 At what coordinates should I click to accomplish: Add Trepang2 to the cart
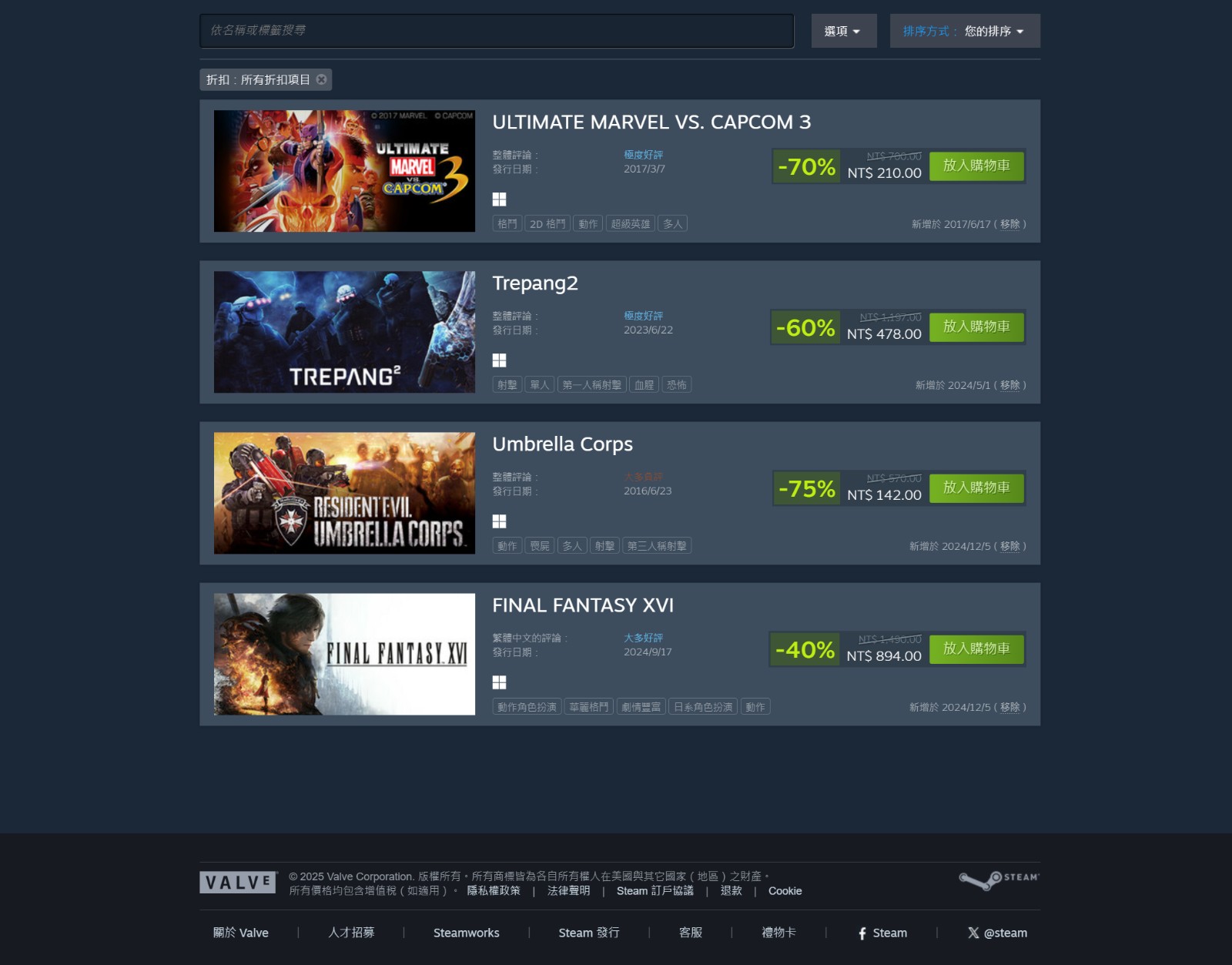click(x=976, y=327)
